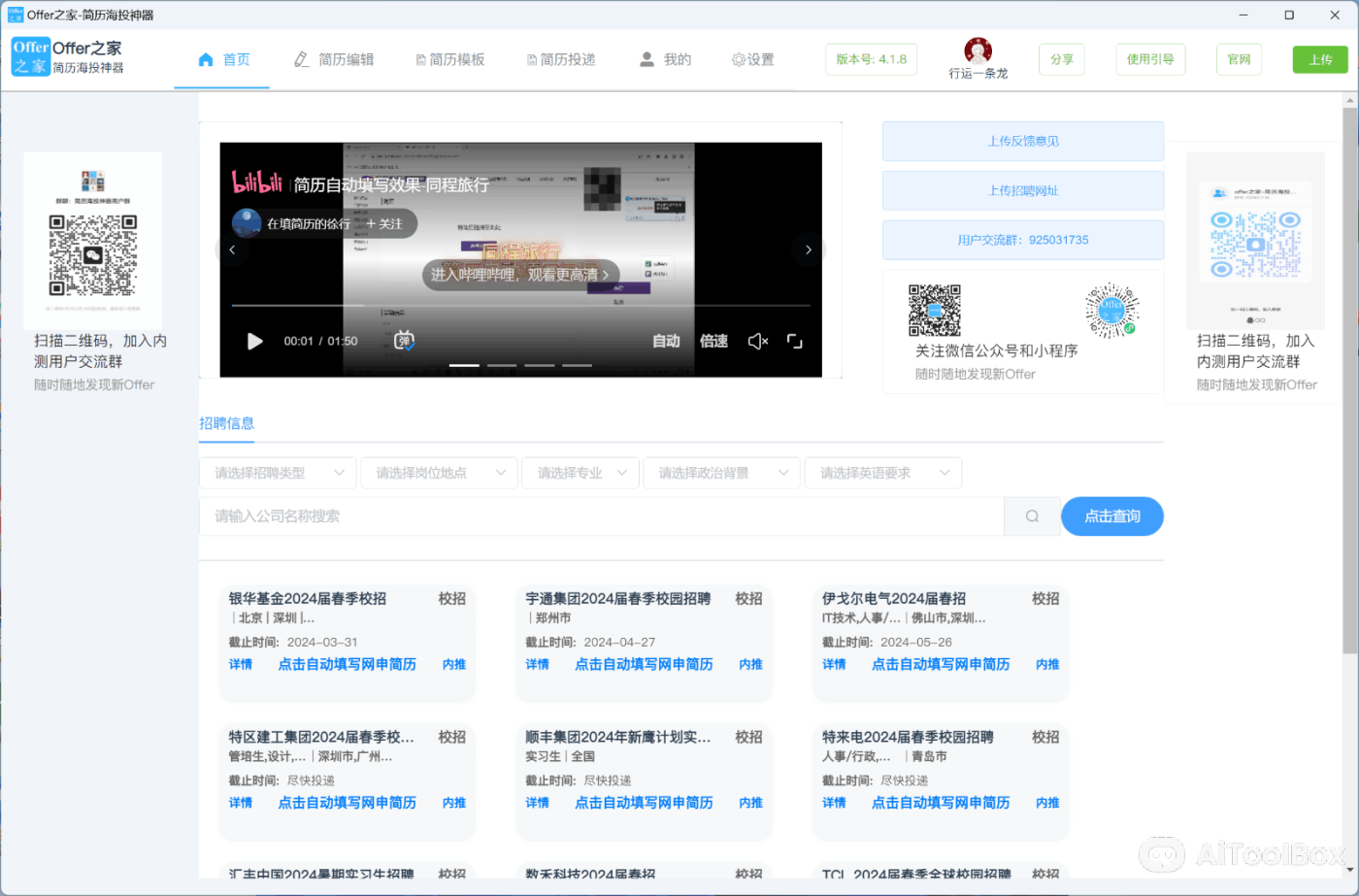The image size is (1359, 896).
Task: Select the 简历编辑 pencil icon
Action: coord(302,59)
